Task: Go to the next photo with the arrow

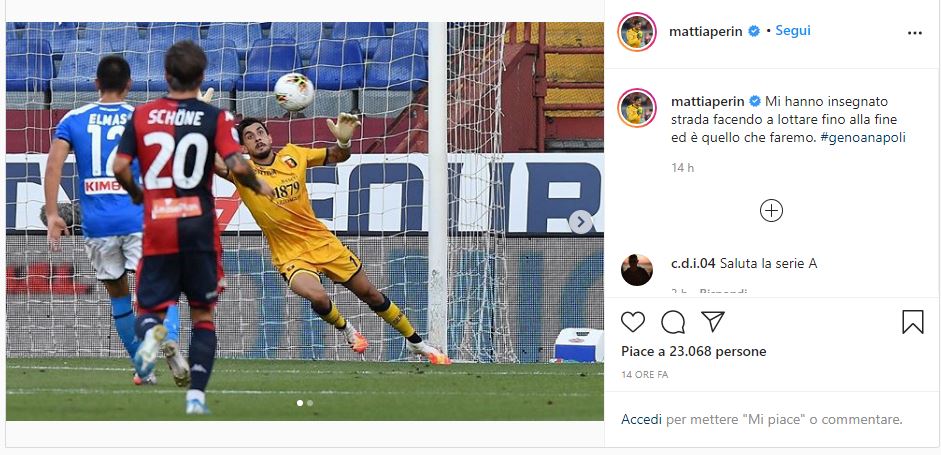Action: click(580, 222)
